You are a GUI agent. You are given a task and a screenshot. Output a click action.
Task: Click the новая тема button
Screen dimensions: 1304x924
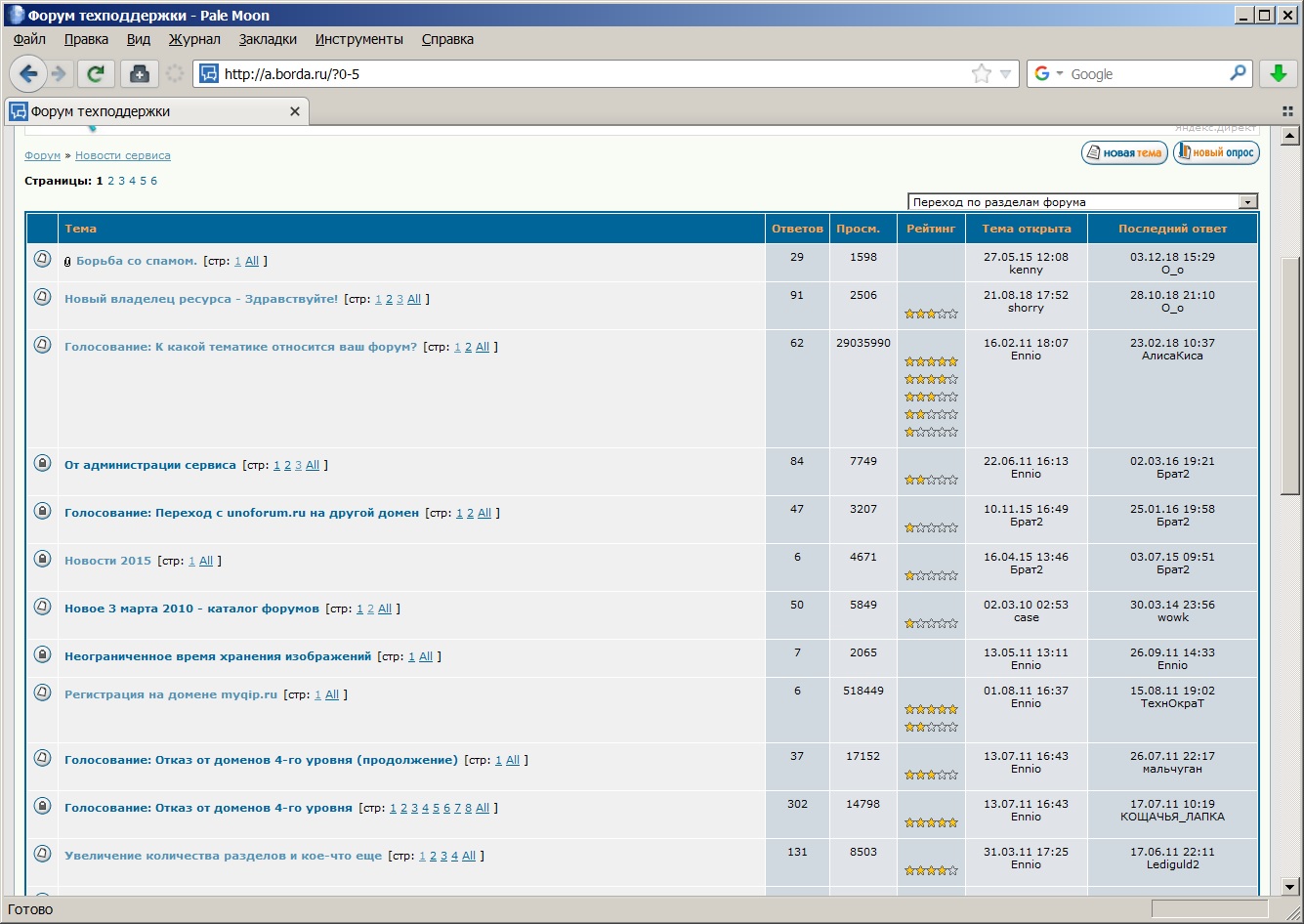point(1124,153)
